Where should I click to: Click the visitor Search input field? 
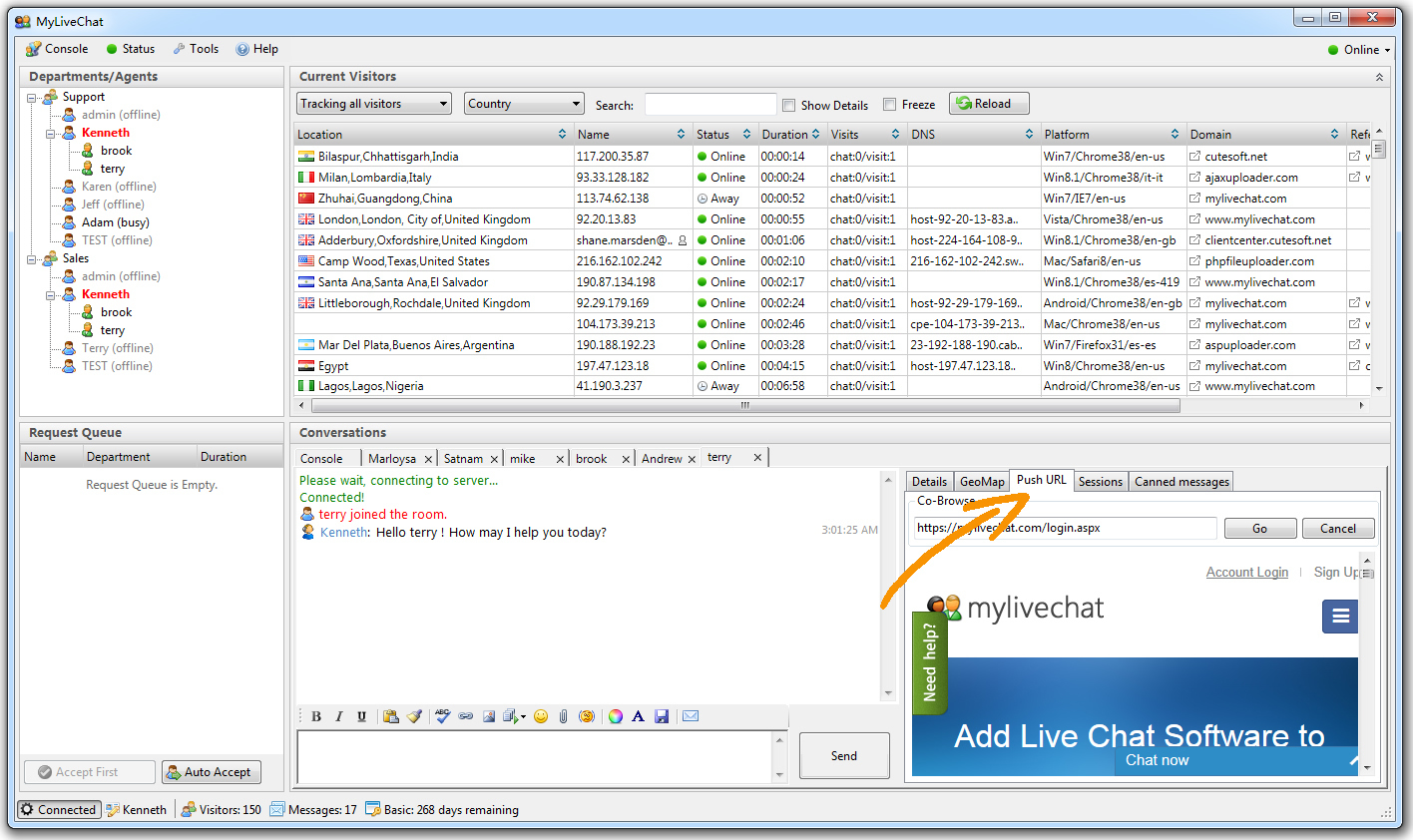pos(710,105)
